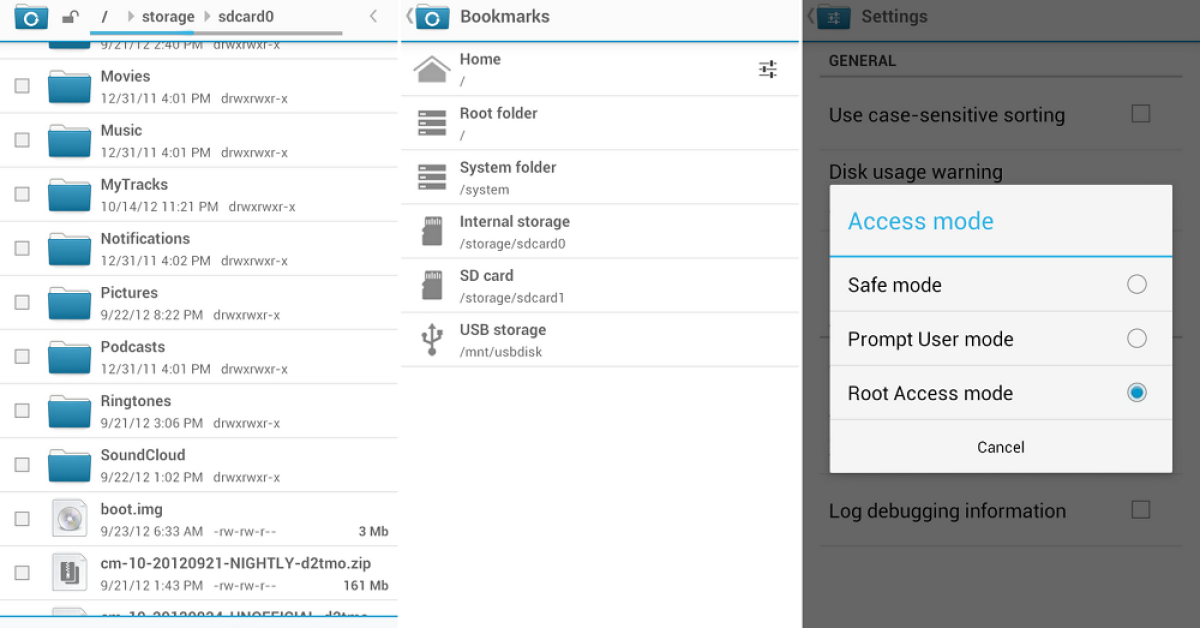The height and width of the screenshot is (628, 1200).
Task: Tap the Home house icon in Bookmarks
Action: [432, 69]
